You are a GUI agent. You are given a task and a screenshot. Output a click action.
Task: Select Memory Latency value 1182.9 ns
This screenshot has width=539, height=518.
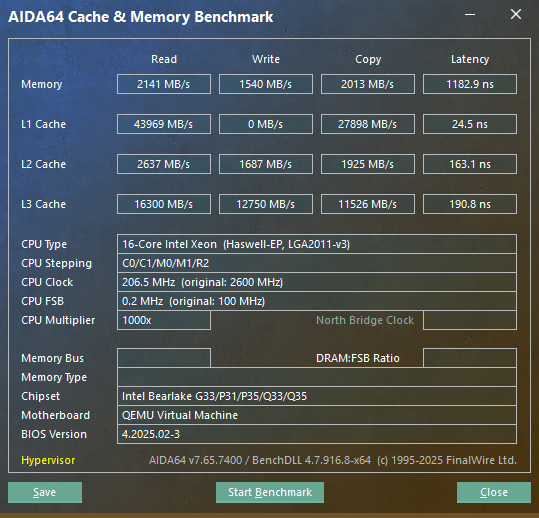tap(470, 84)
